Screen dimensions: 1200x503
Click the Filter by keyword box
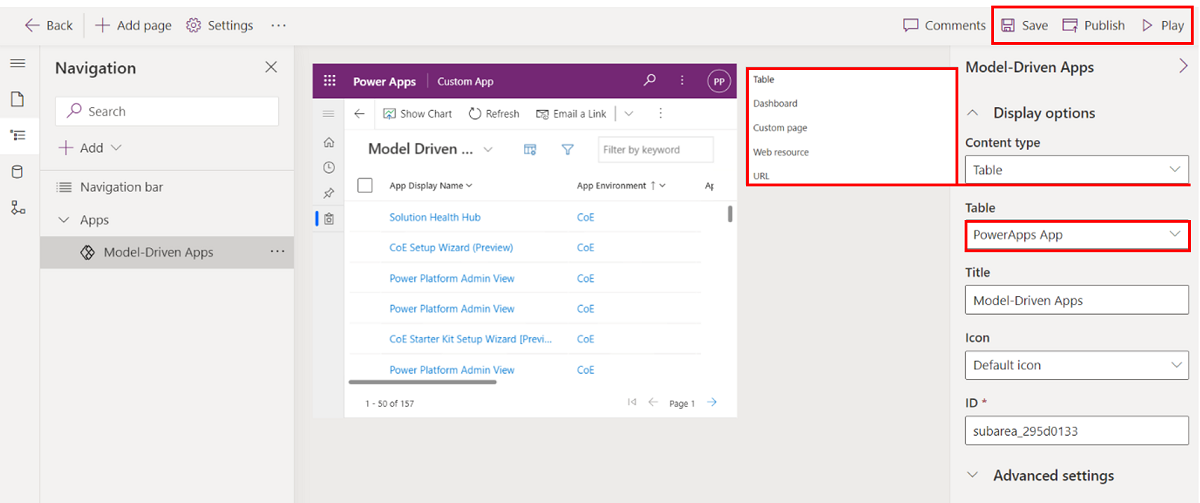656,150
